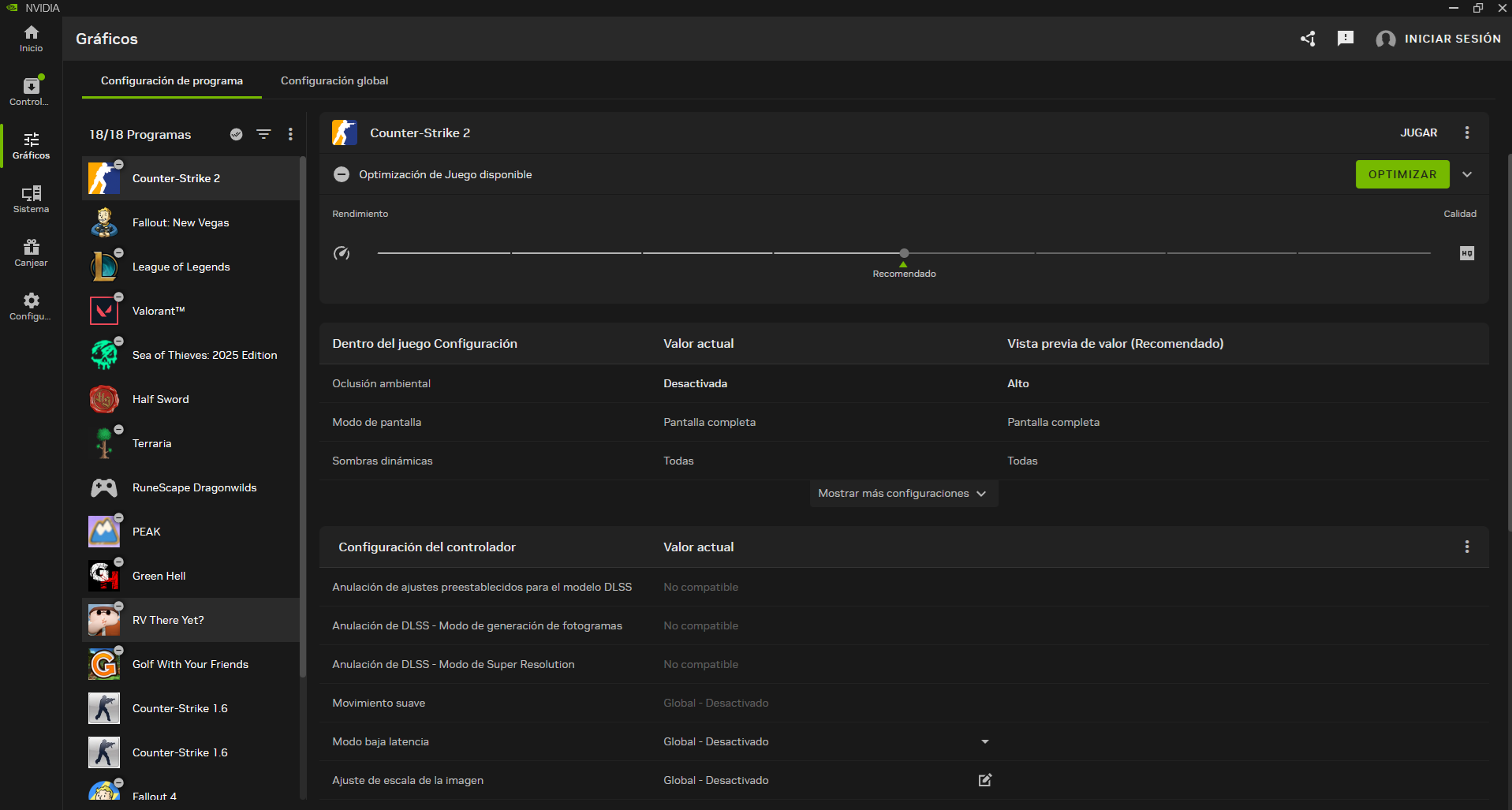Open driver settings three-dot menu
The height and width of the screenshot is (810, 1512).
pos(1467,547)
